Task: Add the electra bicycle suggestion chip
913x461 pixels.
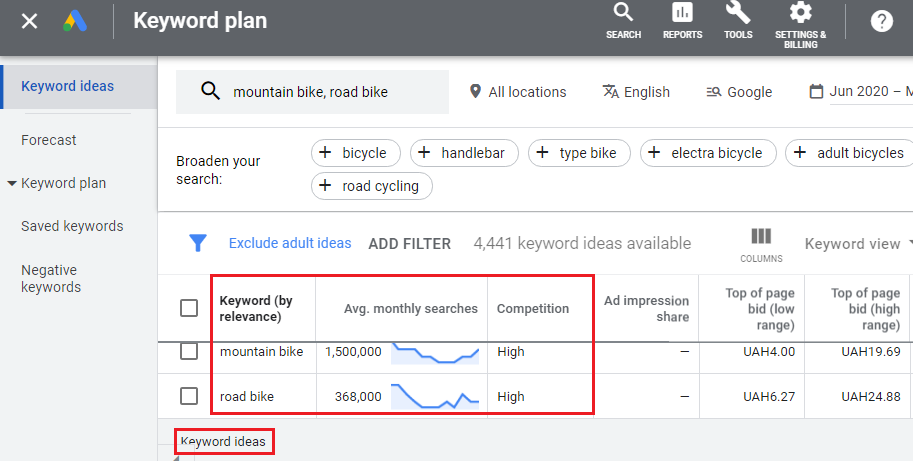Action: coord(708,153)
